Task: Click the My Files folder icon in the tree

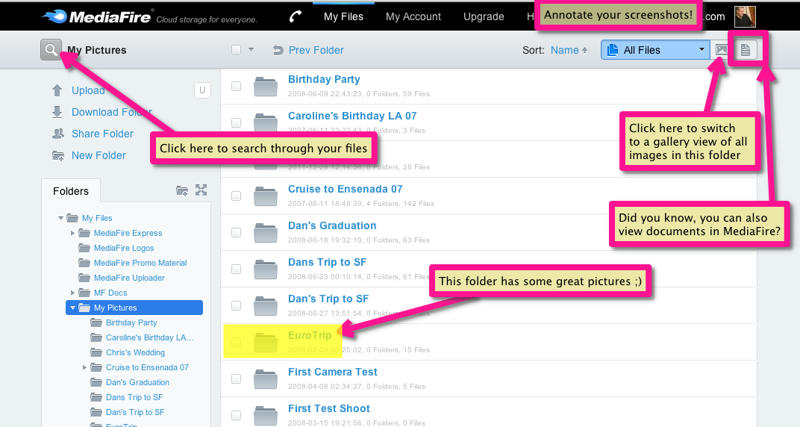Action: coord(72,218)
